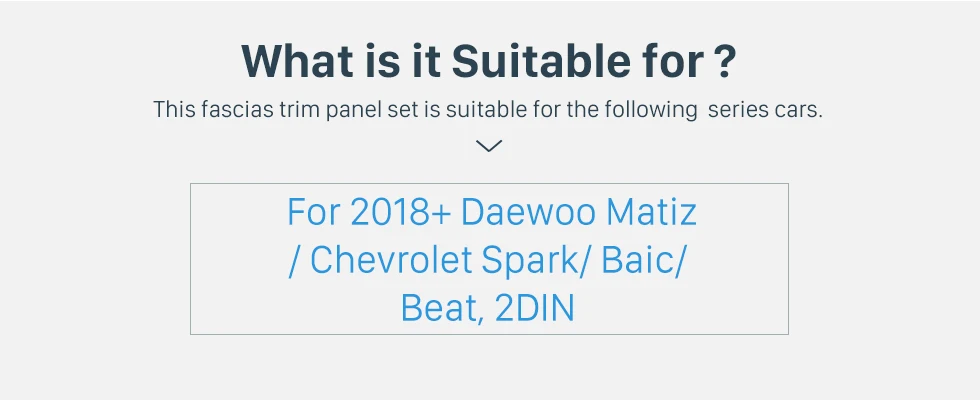Click the '2DIN' text
980x401 pixels.
pyautogui.click(x=535, y=307)
